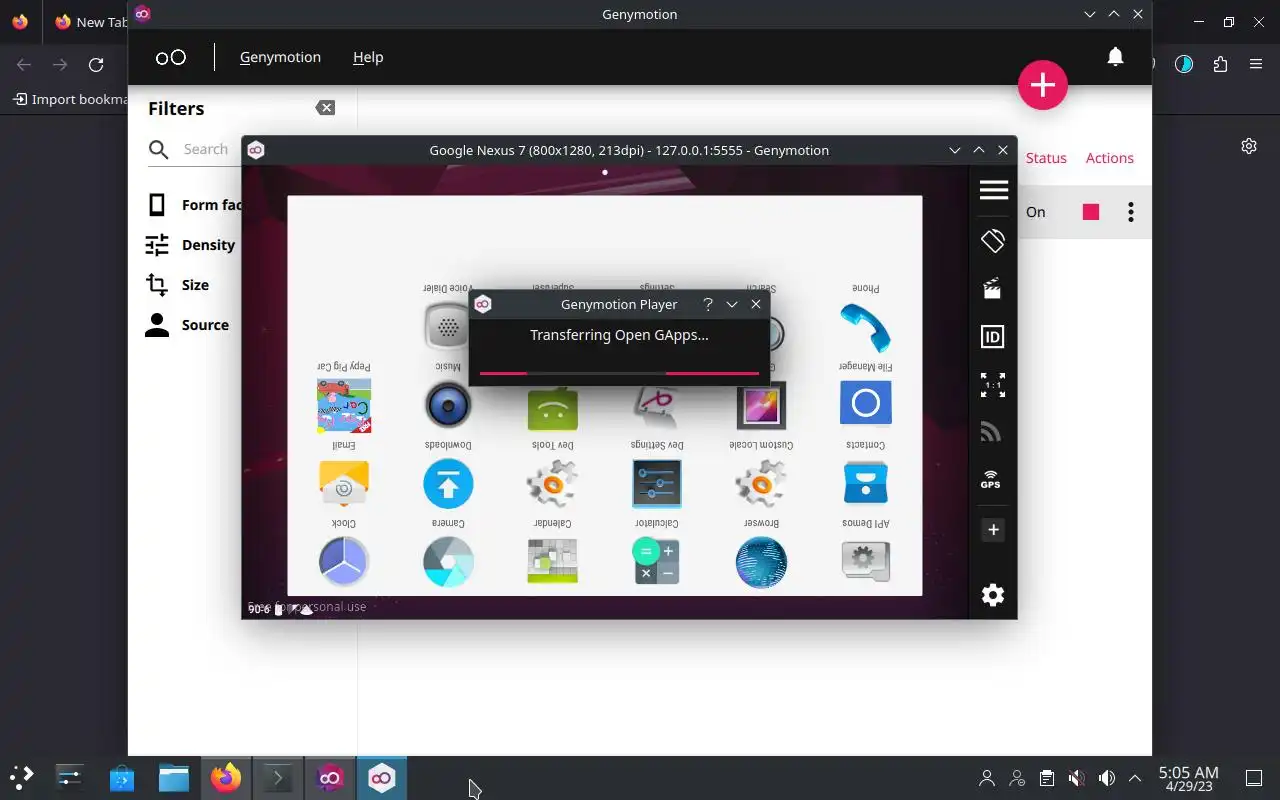1280x800 pixels.
Task: Select the New Tab tab in Firefox
Action: (90, 21)
